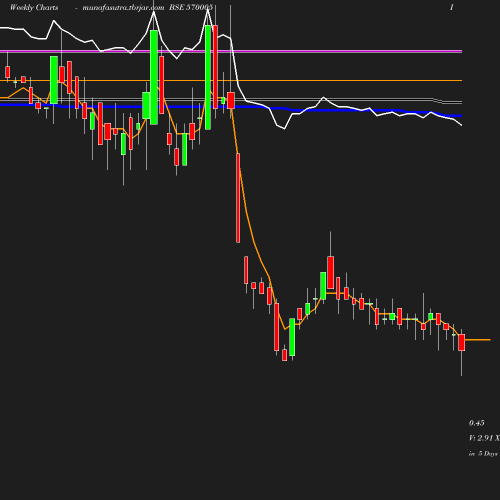Click the "0.45" price value

476,423
